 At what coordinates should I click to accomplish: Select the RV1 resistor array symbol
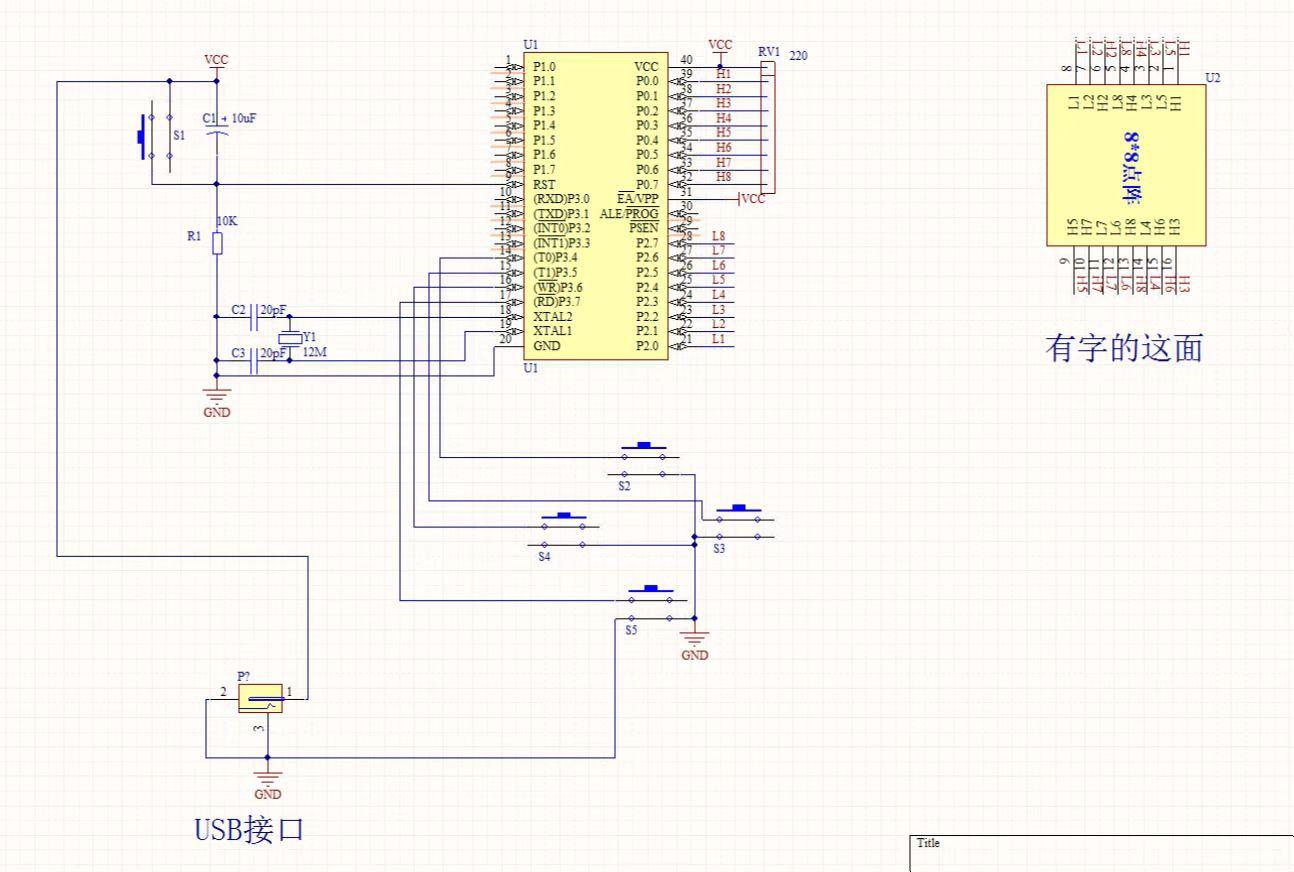[767, 128]
